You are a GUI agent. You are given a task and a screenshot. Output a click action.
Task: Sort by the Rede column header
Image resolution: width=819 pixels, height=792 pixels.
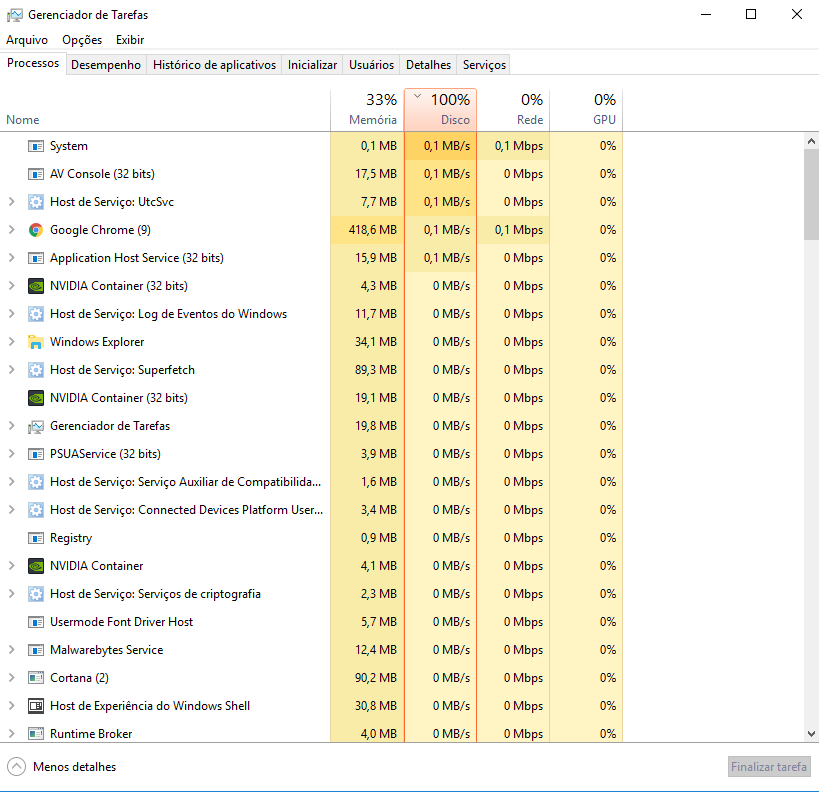pos(513,110)
